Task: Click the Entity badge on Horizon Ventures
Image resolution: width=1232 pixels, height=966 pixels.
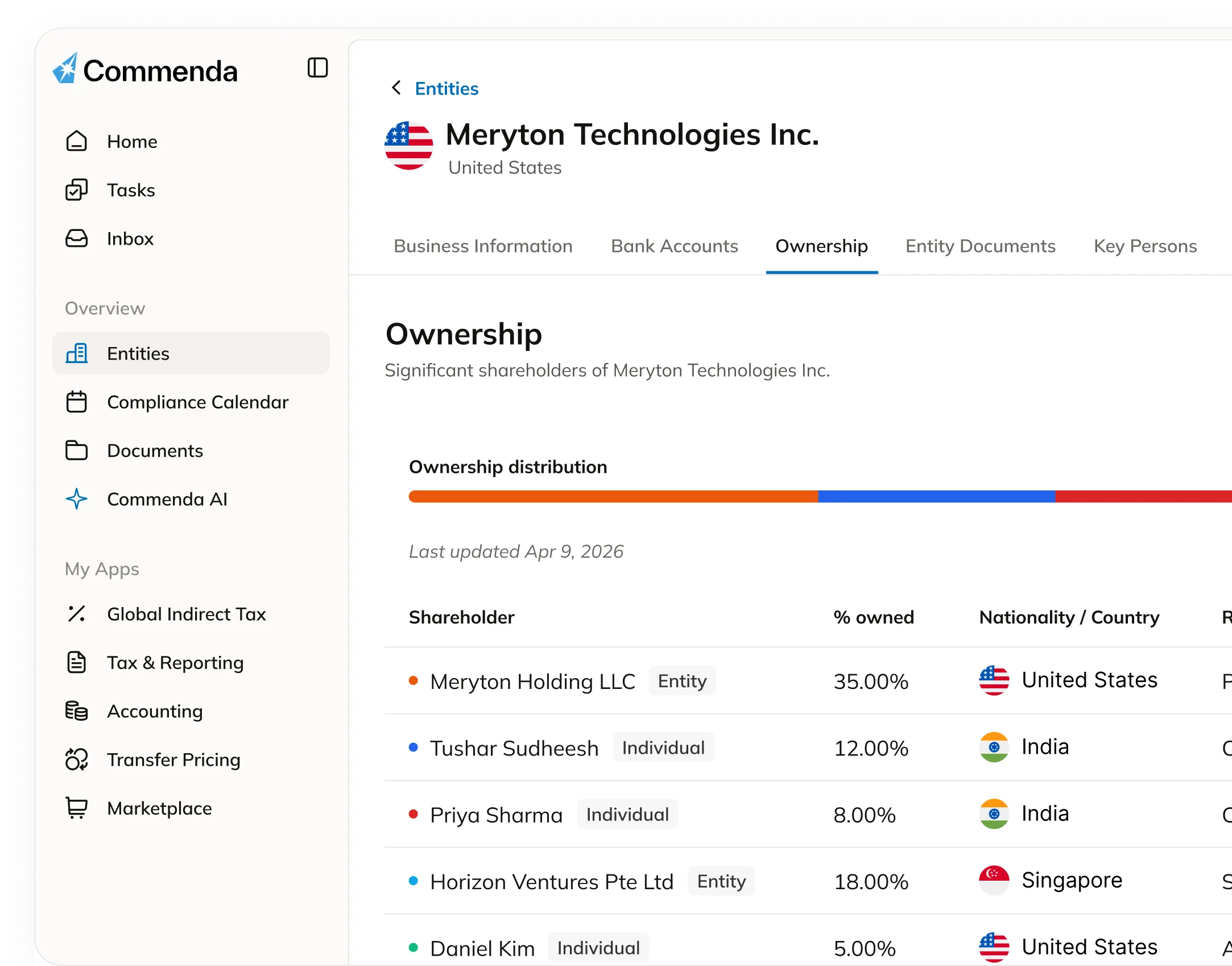Action: pos(721,881)
